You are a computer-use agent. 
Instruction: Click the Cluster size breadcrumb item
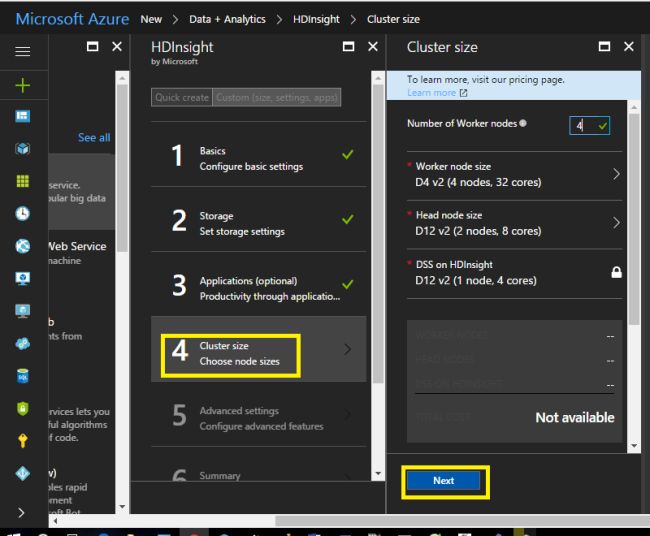(393, 19)
